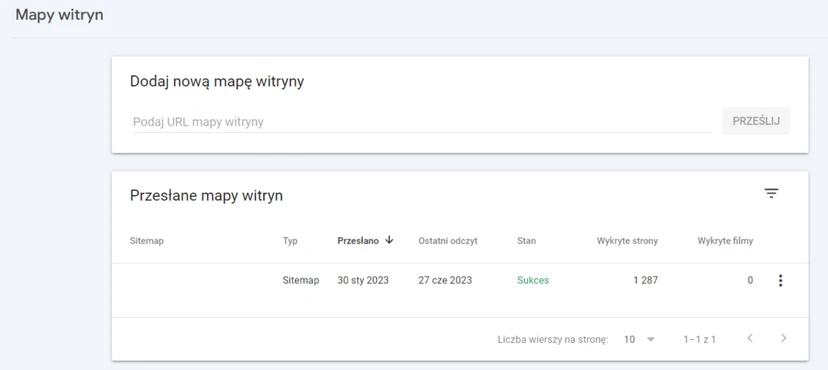This screenshot has width=828, height=370.
Task: Click the Ostatni odczyt column header
Action: point(448,241)
